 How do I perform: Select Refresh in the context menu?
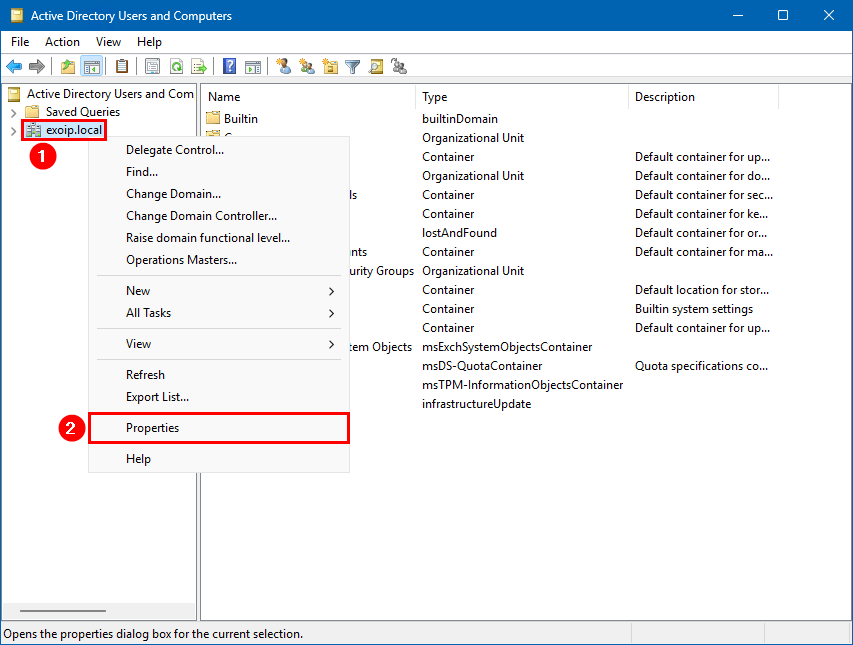pyautogui.click(x=219, y=375)
